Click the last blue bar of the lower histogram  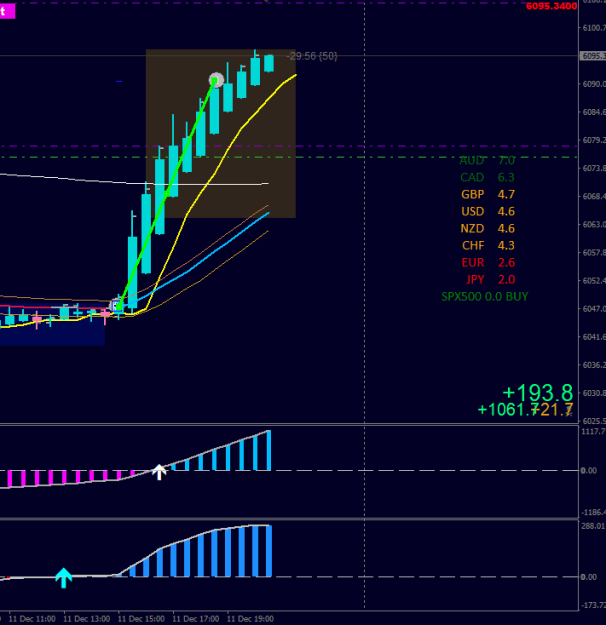[269, 551]
